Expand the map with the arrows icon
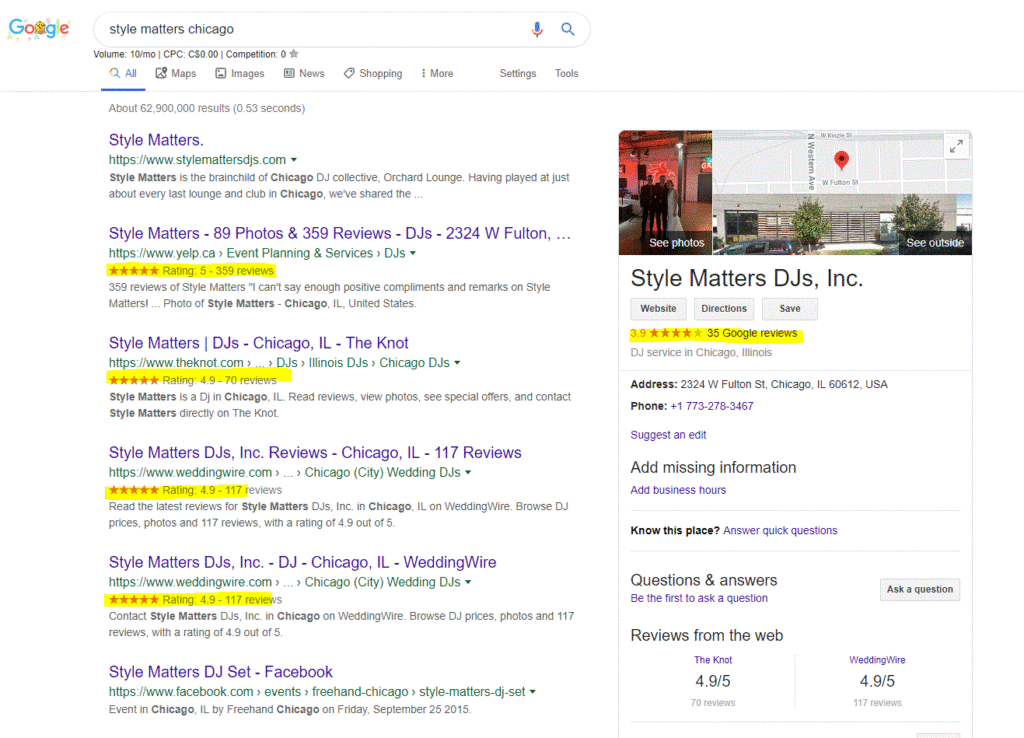 pos(956,147)
